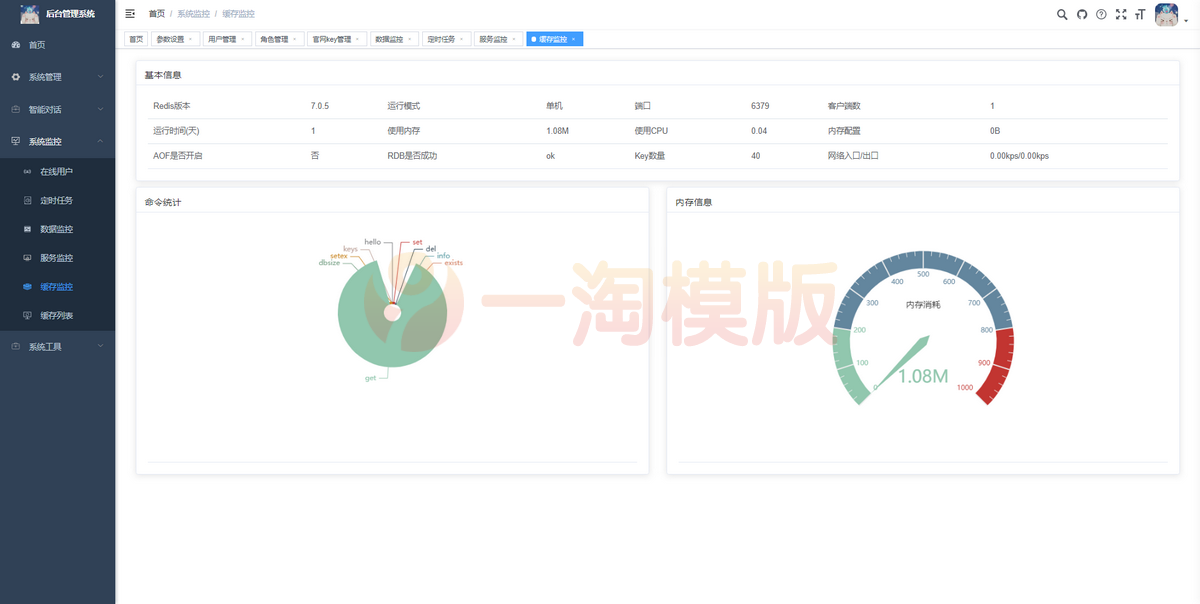The image size is (1200, 604).
Task: Close the 参数设置 tab
Action: (190, 39)
